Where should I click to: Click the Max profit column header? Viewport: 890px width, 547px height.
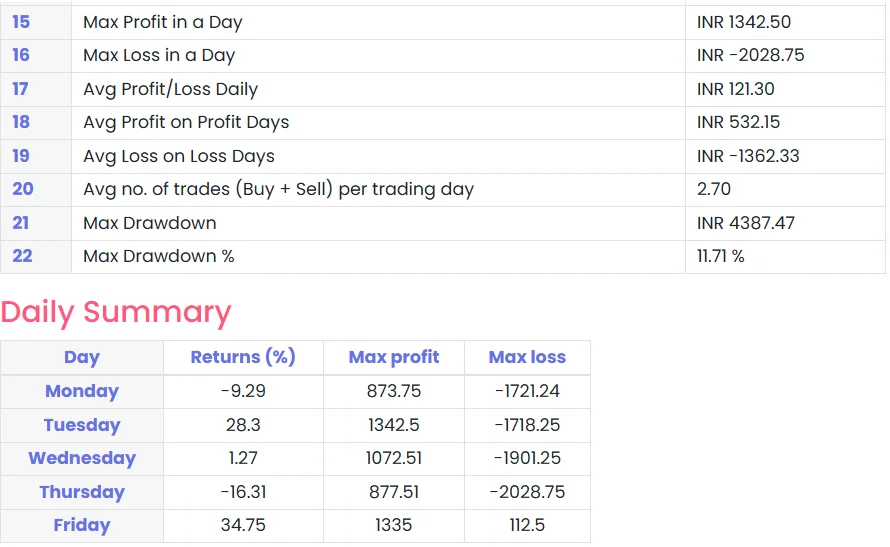point(394,357)
